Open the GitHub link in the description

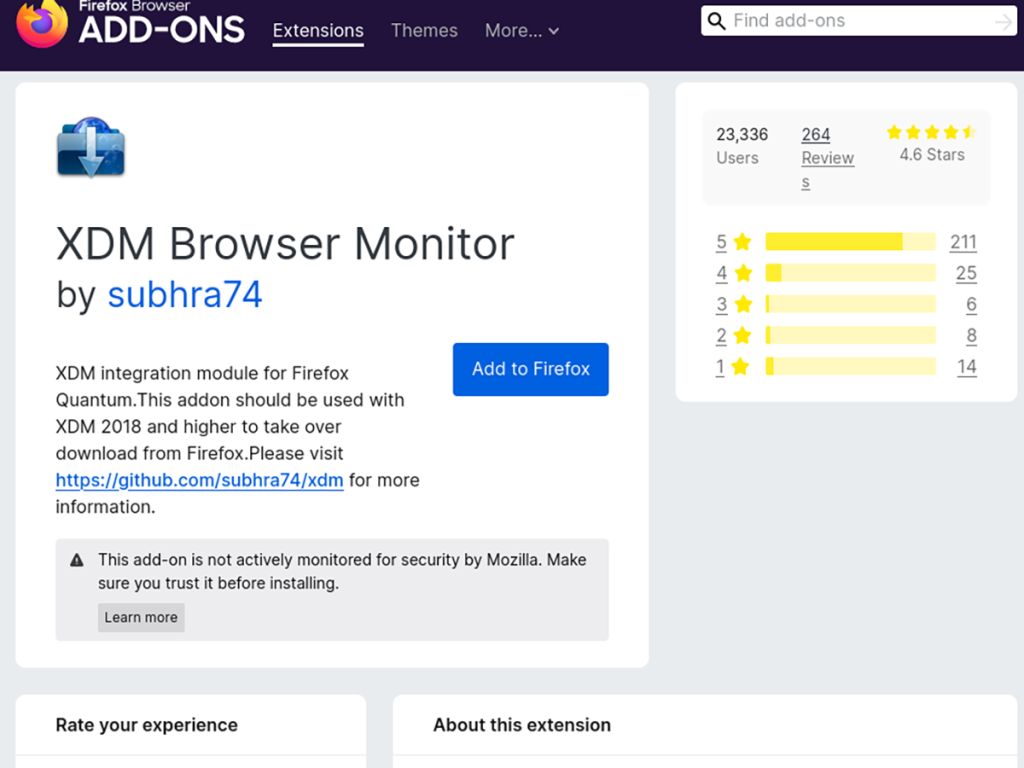(x=199, y=481)
